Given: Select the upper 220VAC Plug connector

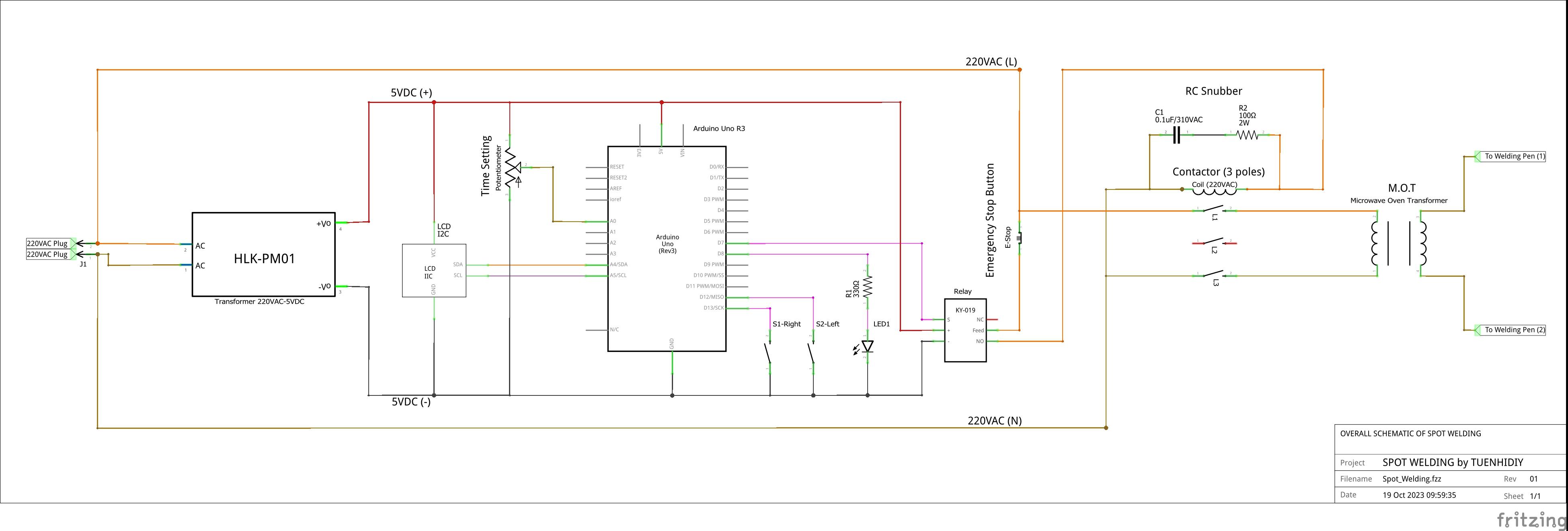Looking at the screenshot, I should click(51, 244).
